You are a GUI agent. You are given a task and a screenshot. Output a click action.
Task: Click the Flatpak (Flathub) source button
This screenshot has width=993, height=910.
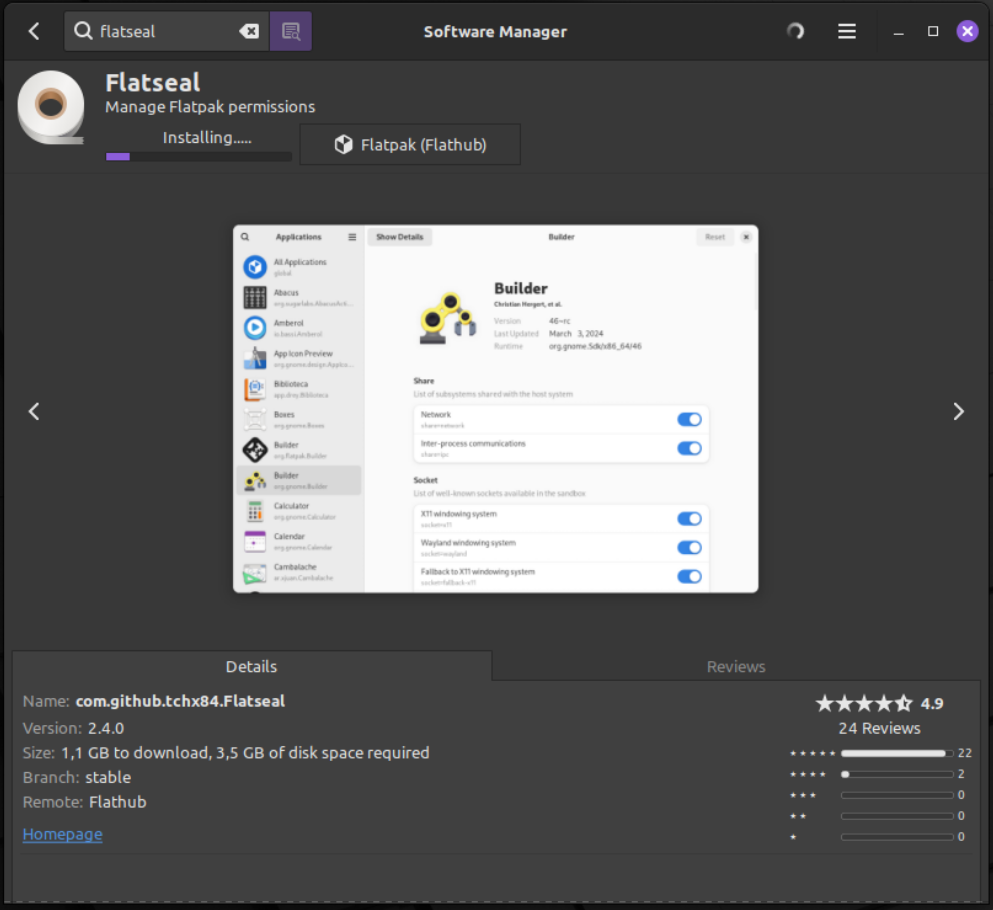[x=410, y=145]
